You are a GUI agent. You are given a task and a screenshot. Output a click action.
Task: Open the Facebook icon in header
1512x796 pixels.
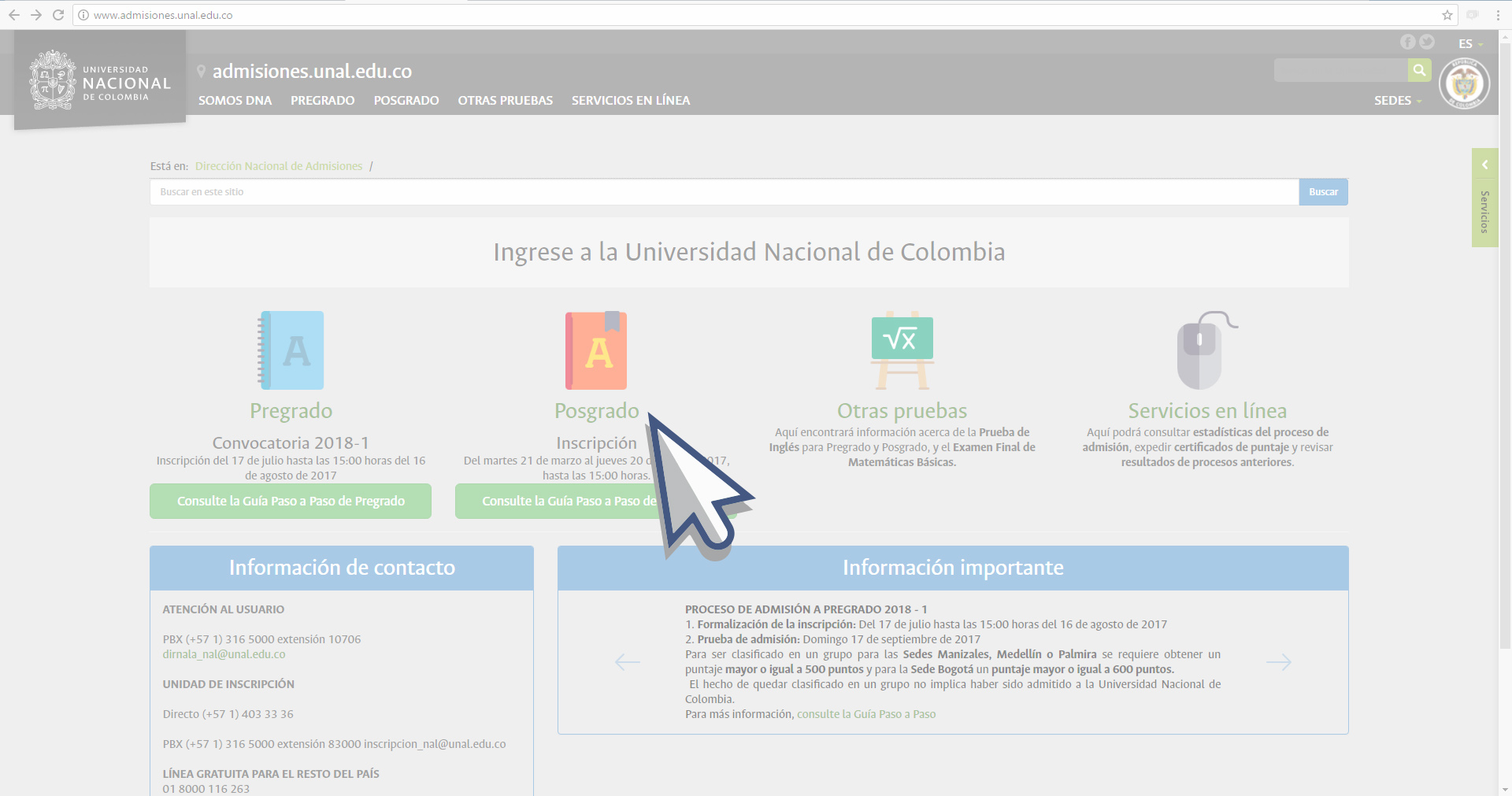1407,42
